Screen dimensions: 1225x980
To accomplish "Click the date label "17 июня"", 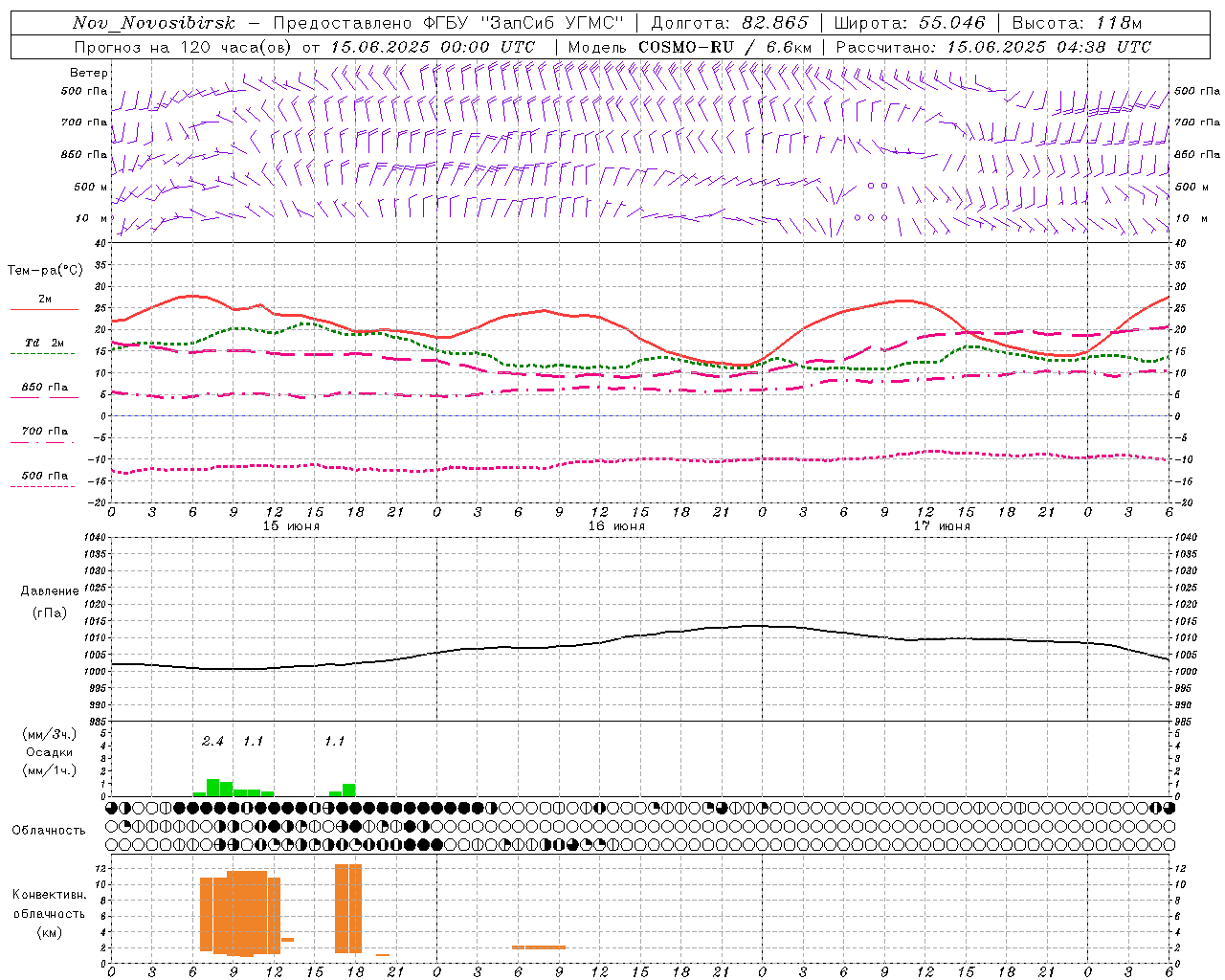I will click(x=942, y=526).
